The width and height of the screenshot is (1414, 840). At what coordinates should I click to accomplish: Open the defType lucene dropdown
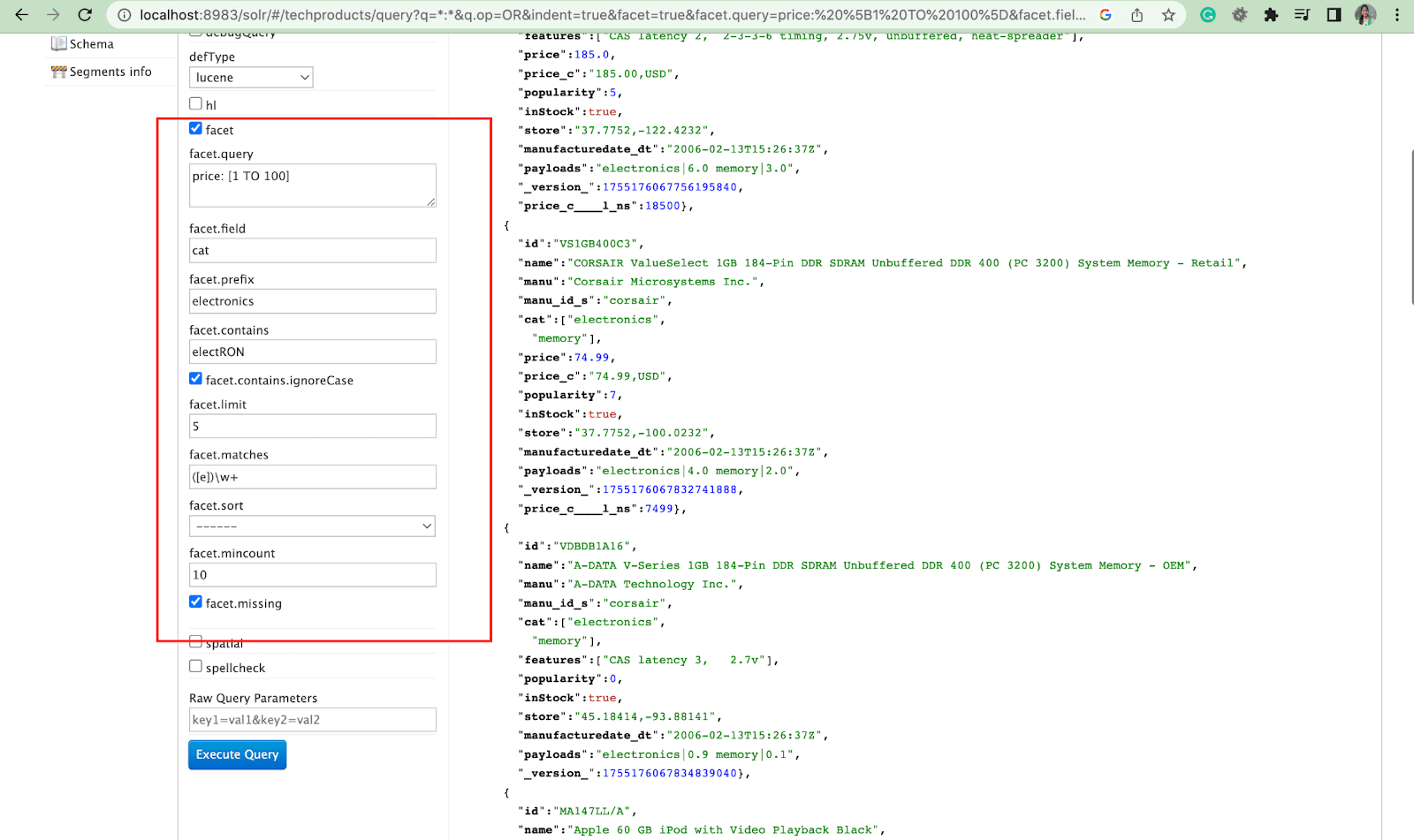coord(251,78)
